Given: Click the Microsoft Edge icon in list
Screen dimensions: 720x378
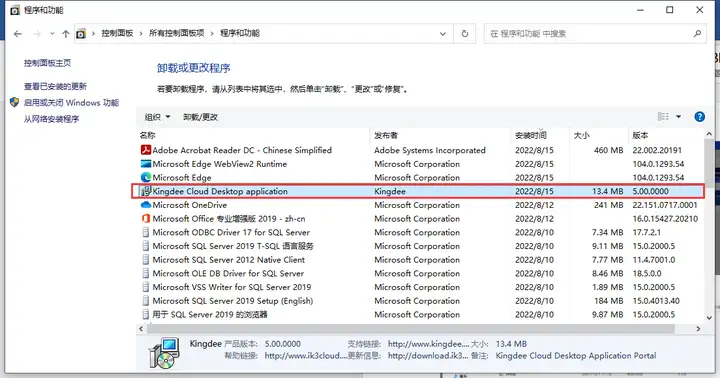Looking at the screenshot, I should click(x=146, y=177).
